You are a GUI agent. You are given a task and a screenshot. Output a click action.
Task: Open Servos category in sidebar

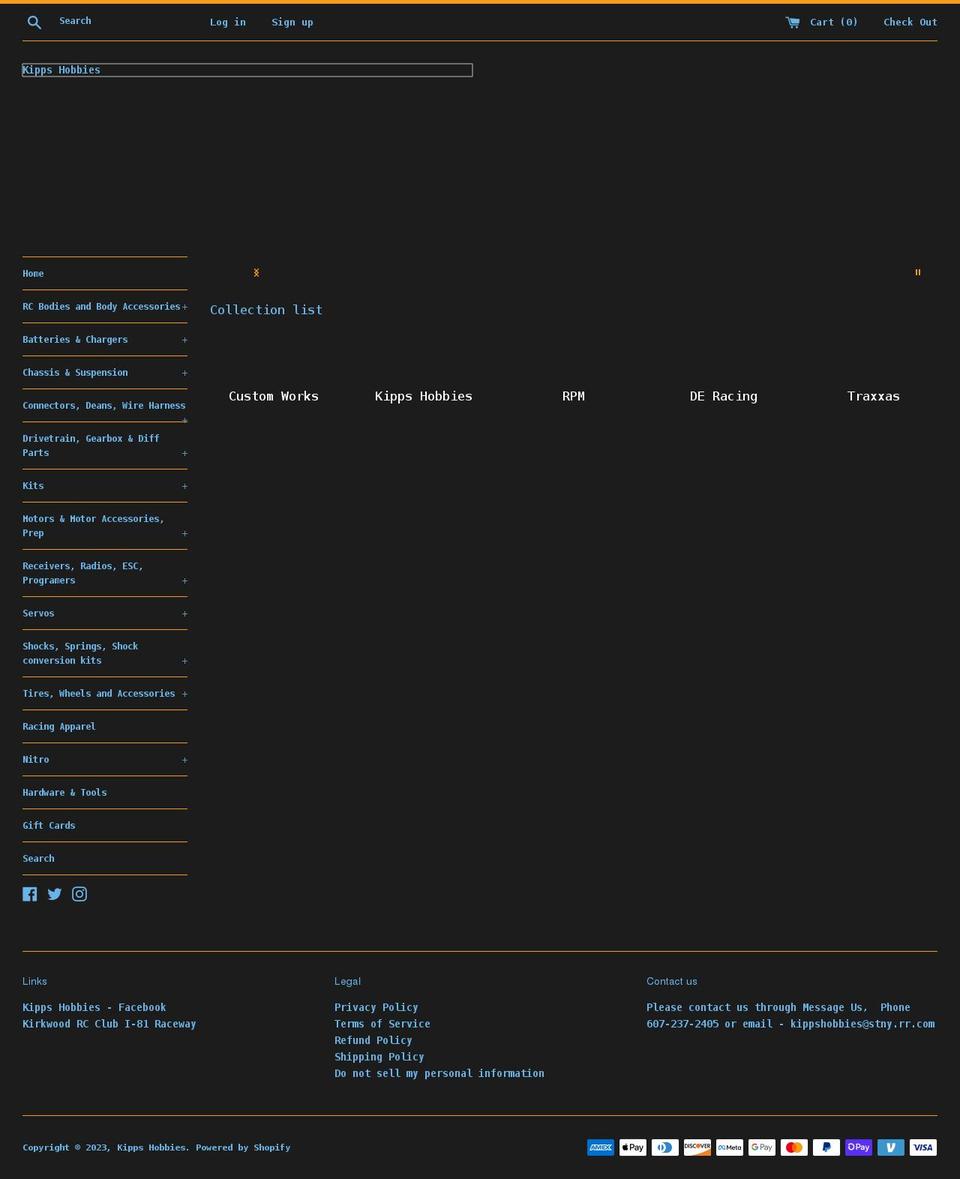coord(38,614)
